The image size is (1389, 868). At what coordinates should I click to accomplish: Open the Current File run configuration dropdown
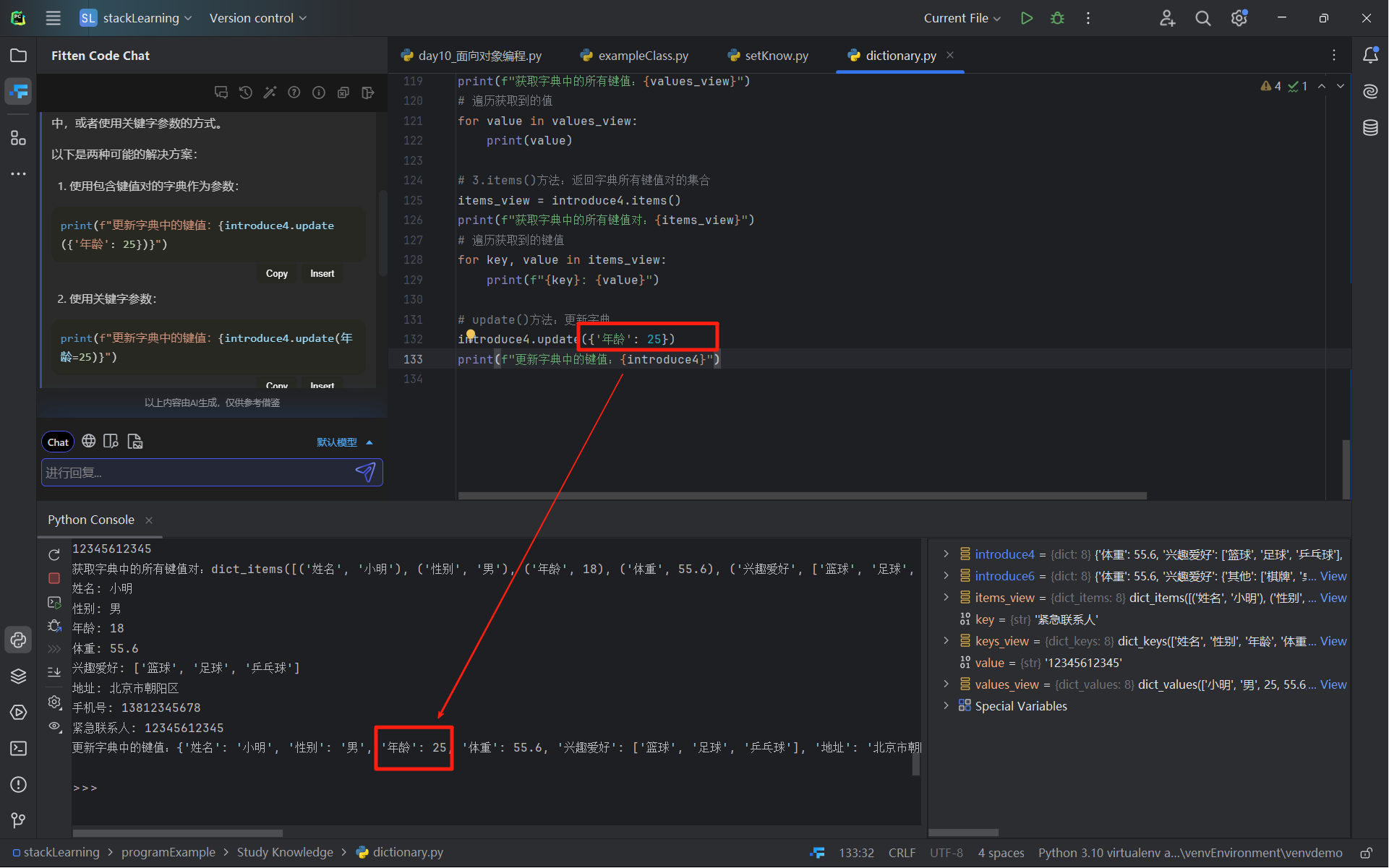[x=962, y=18]
